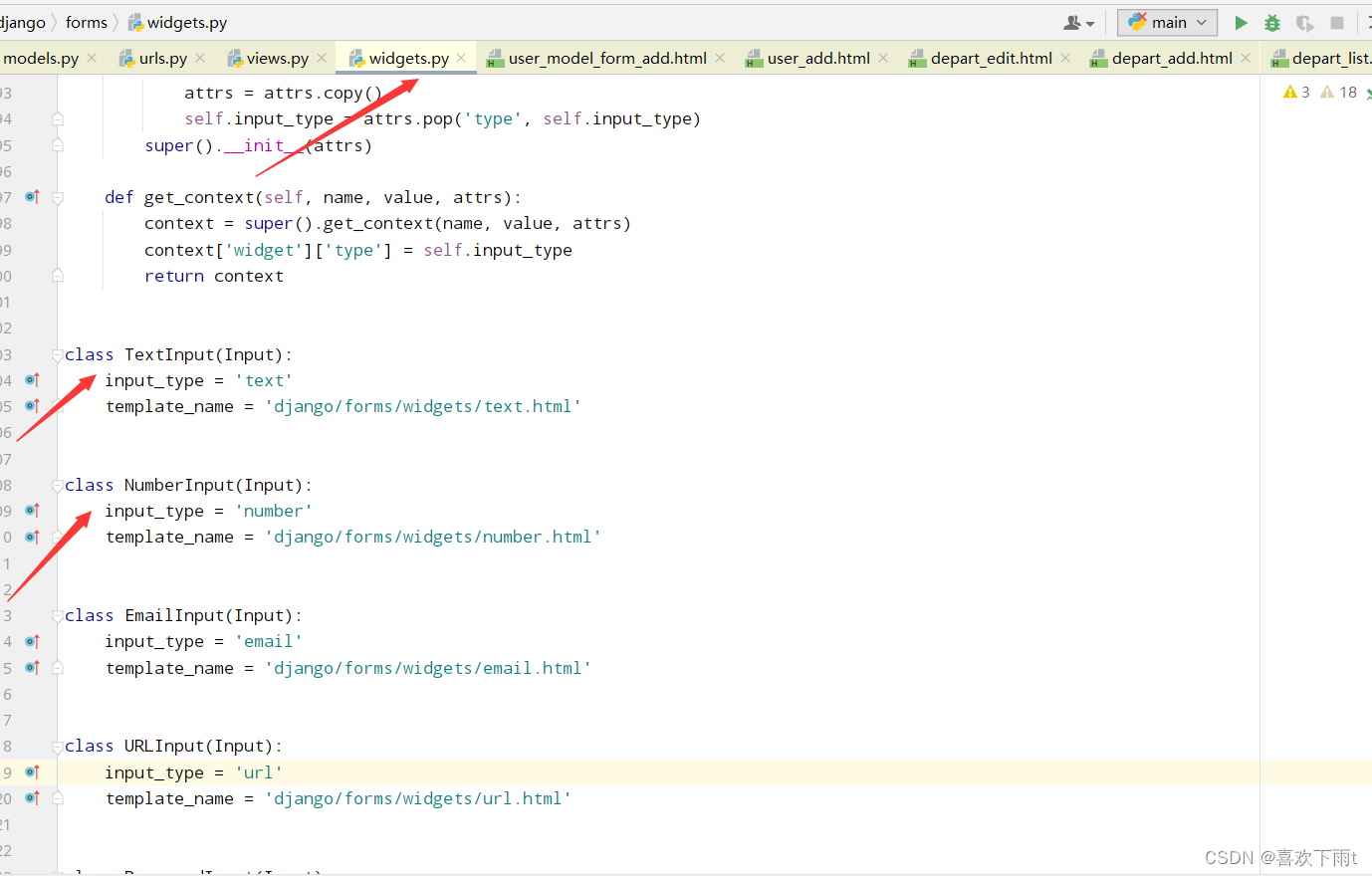
Task: Click the URLInput class name
Action: pos(164,746)
